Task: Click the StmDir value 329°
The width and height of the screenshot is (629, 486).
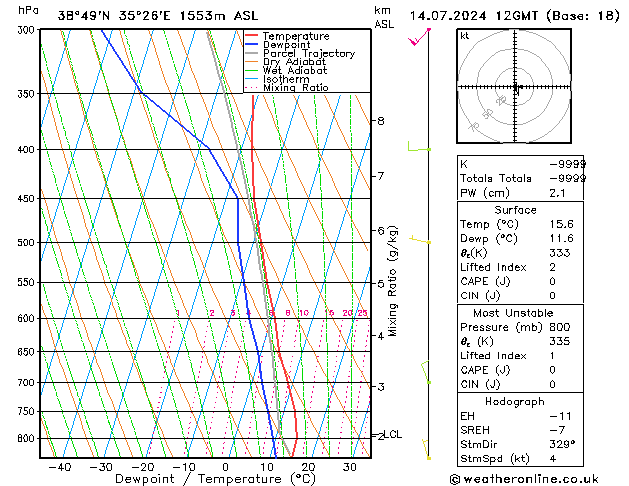Action: (x=562, y=444)
